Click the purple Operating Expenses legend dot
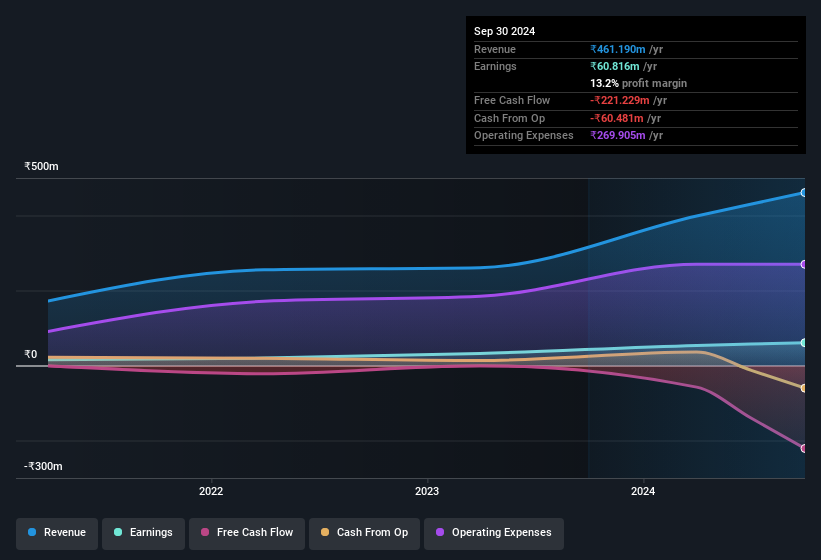The image size is (821, 560). click(x=440, y=532)
